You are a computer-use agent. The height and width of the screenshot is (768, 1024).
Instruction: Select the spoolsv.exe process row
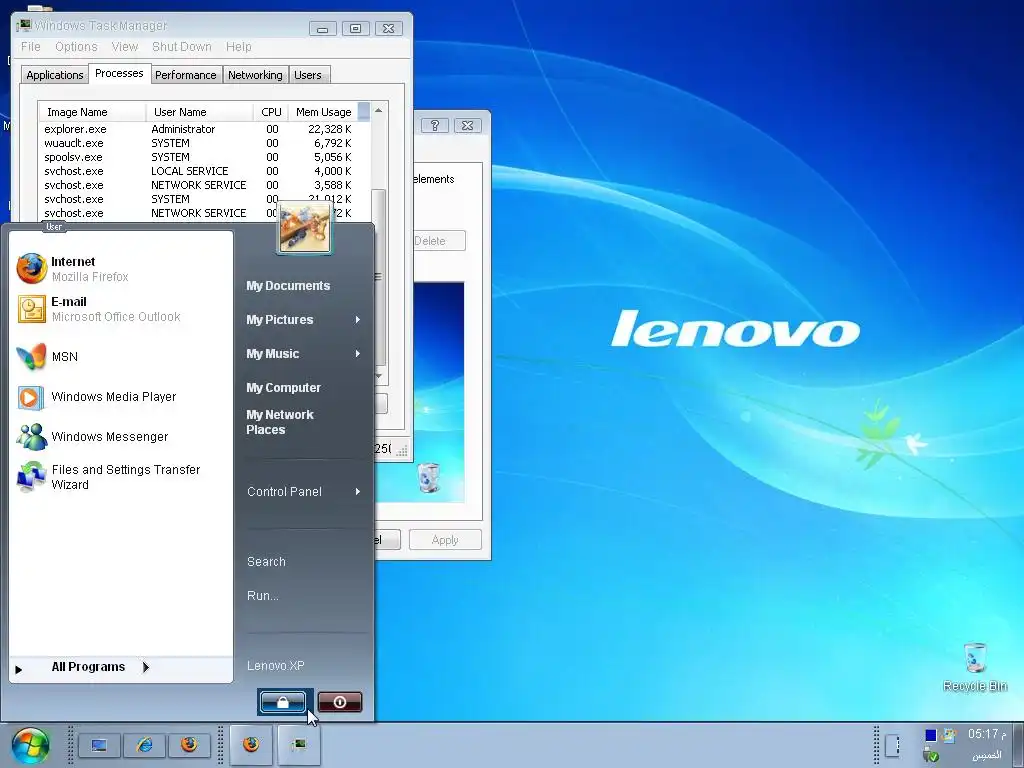(x=198, y=157)
